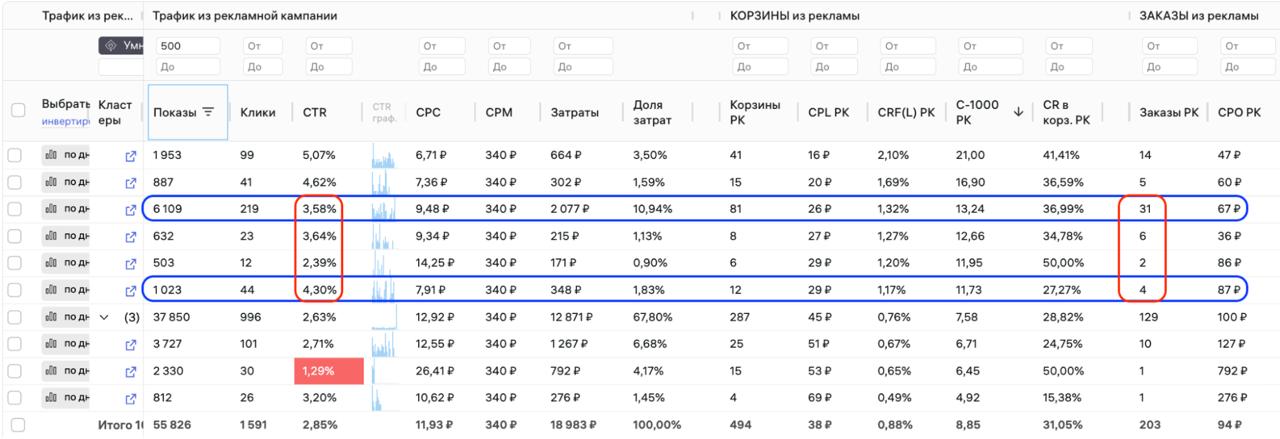The height and width of the screenshot is (439, 1280).
Task: Check the row with 2 330 impressions
Action: click(x=15, y=371)
